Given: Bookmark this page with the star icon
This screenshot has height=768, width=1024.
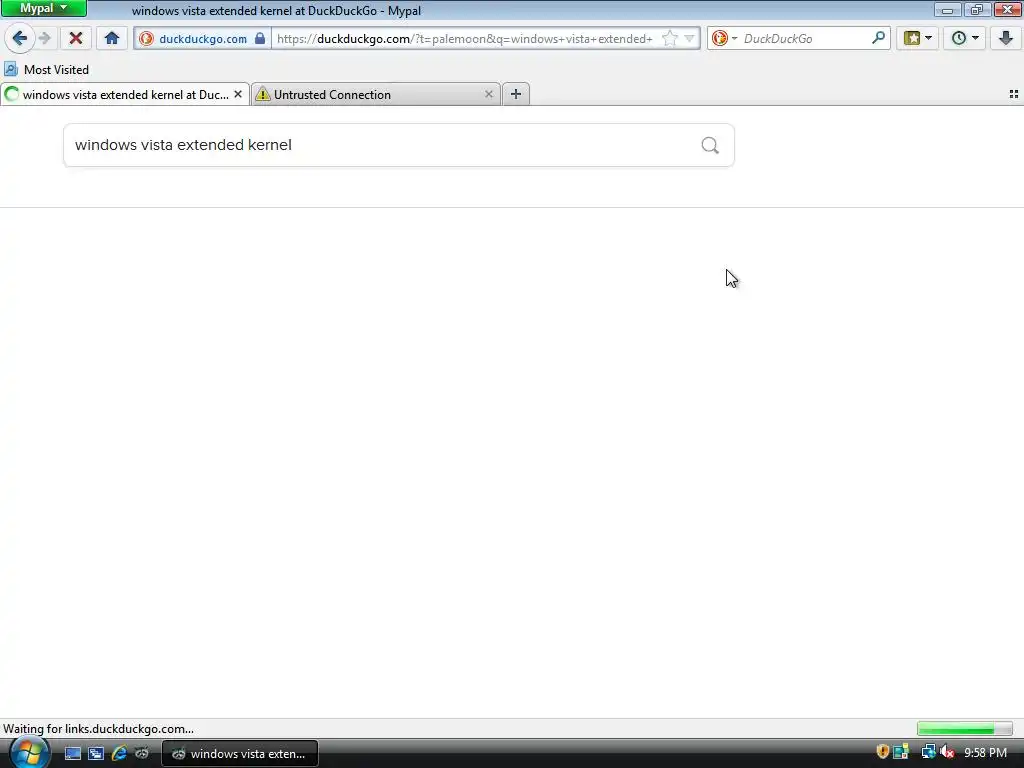Looking at the screenshot, I should (x=669, y=39).
